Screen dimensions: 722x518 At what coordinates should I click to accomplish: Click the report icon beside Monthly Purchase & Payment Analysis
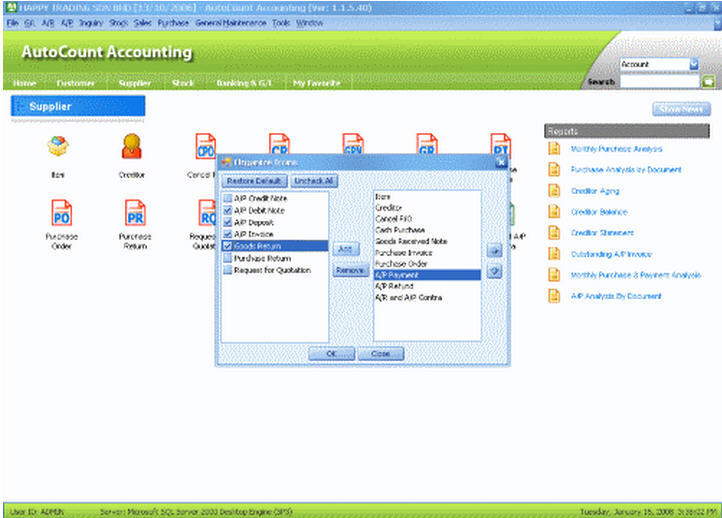point(554,275)
